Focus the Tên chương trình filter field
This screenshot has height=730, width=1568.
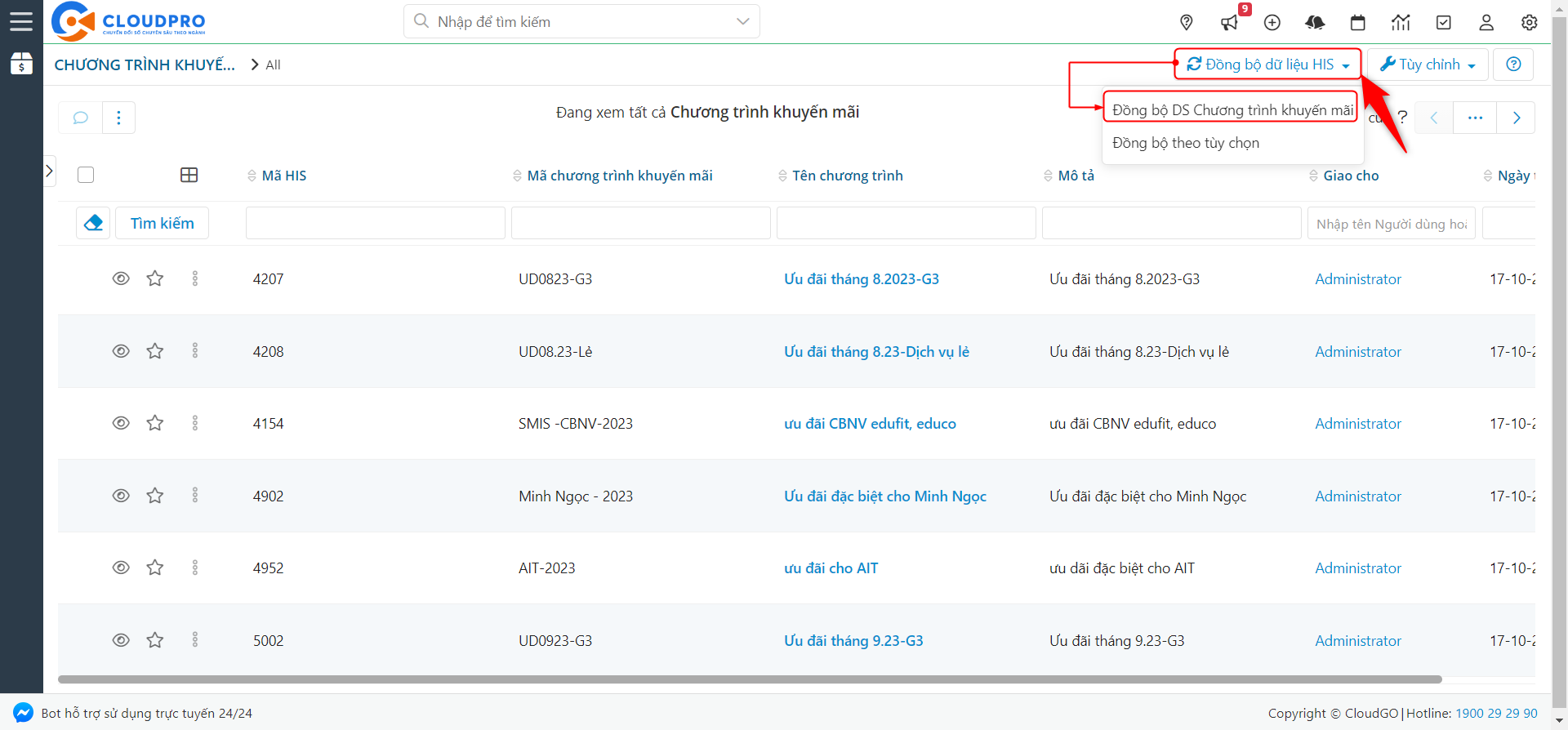point(906,223)
